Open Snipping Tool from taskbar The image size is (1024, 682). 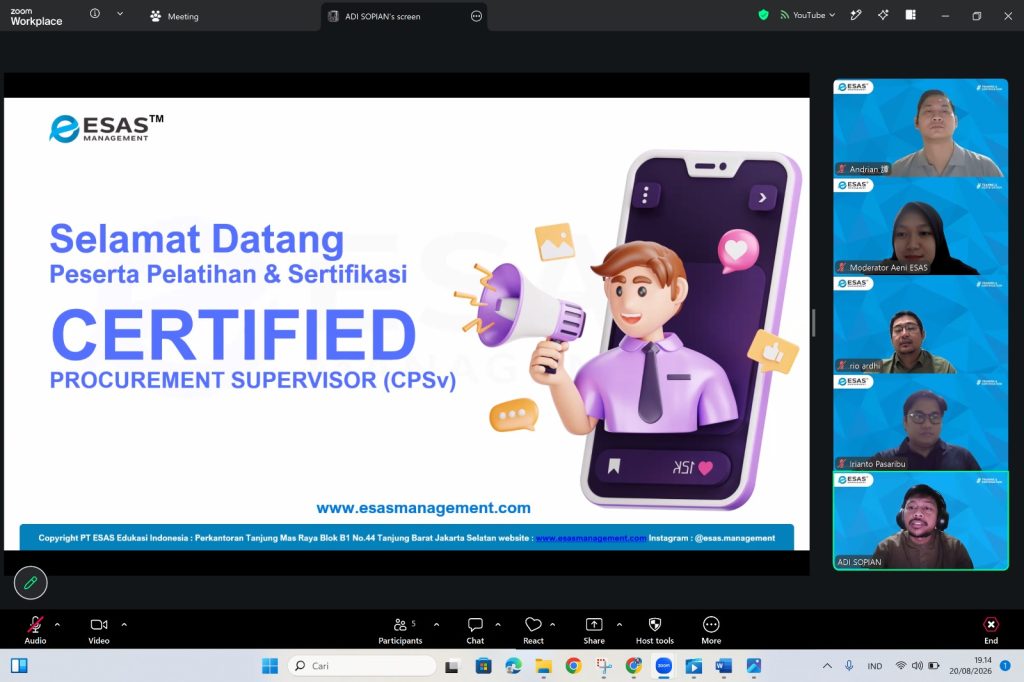coord(603,666)
